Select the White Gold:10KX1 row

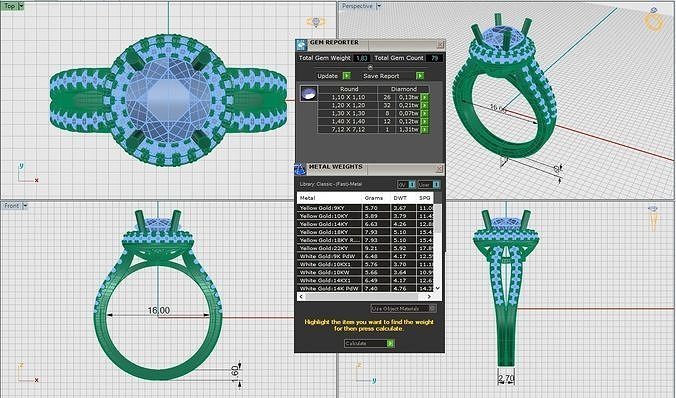point(365,264)
